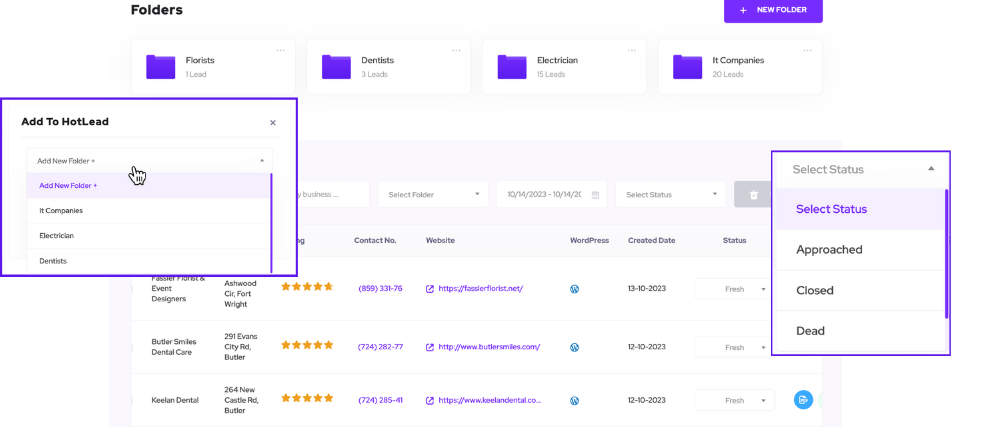Choose Approached from the status list

(x=829, y=250)
